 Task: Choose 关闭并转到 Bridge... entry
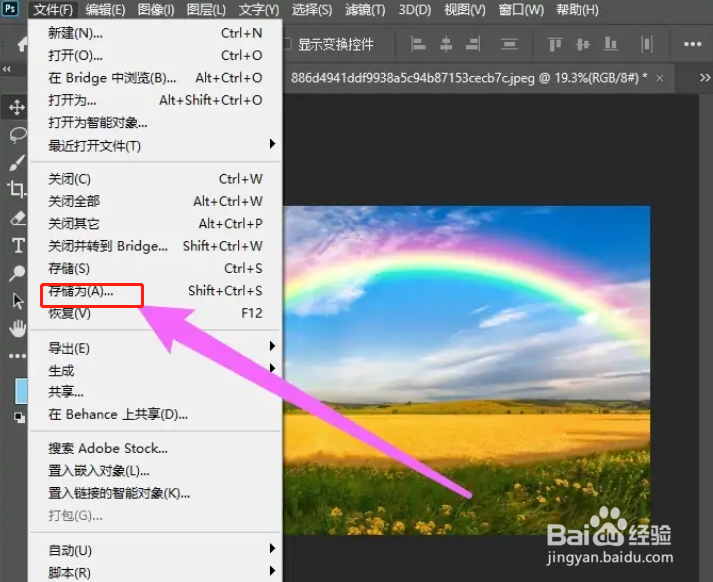tap(156, 246)
